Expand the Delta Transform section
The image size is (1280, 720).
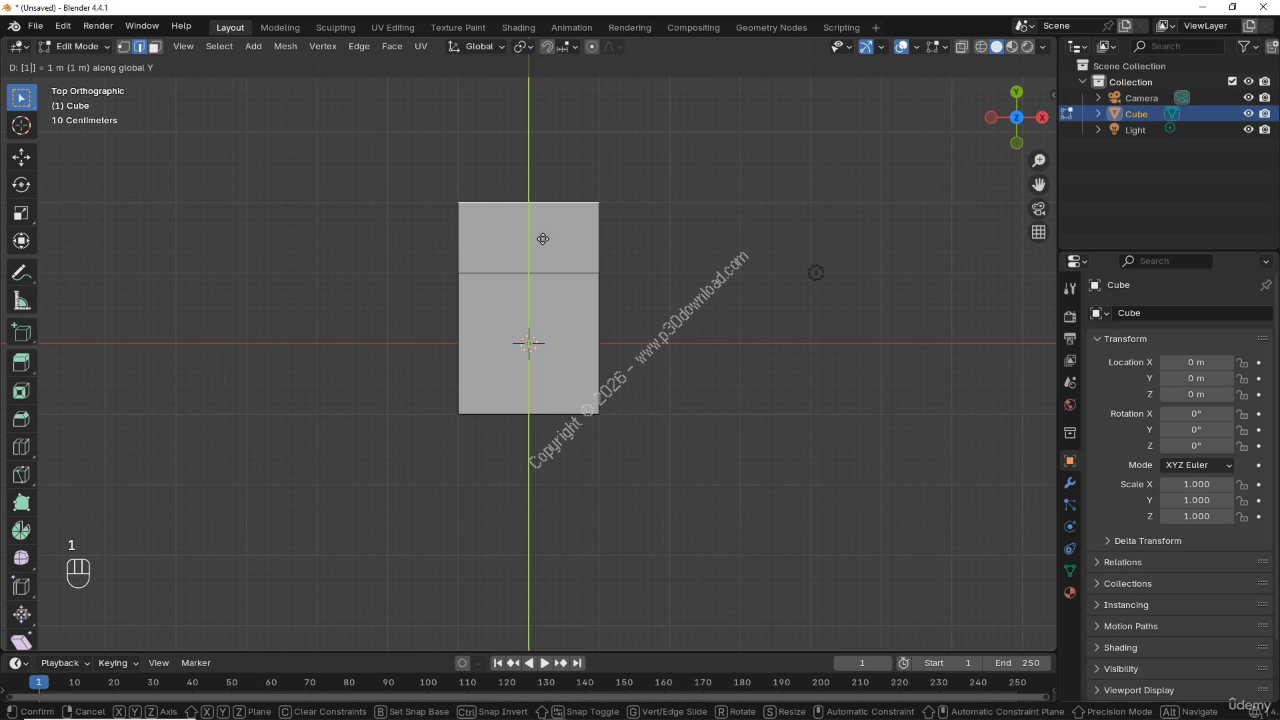[1147, 541]
